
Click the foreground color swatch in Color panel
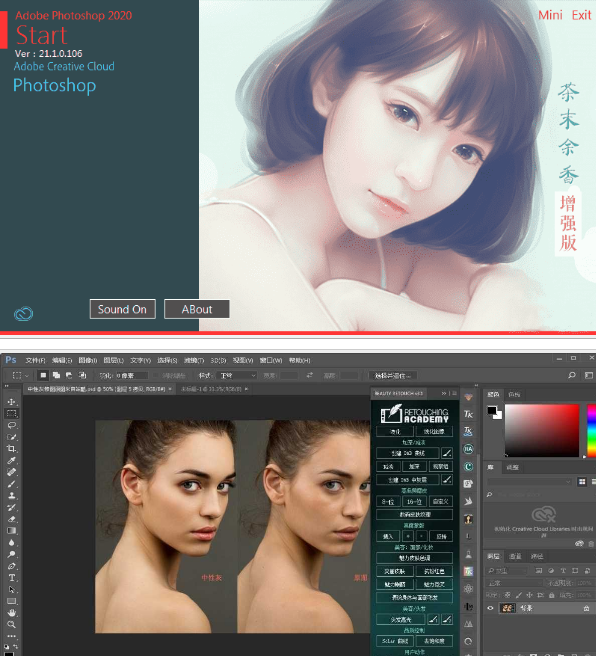click(491, 410)
